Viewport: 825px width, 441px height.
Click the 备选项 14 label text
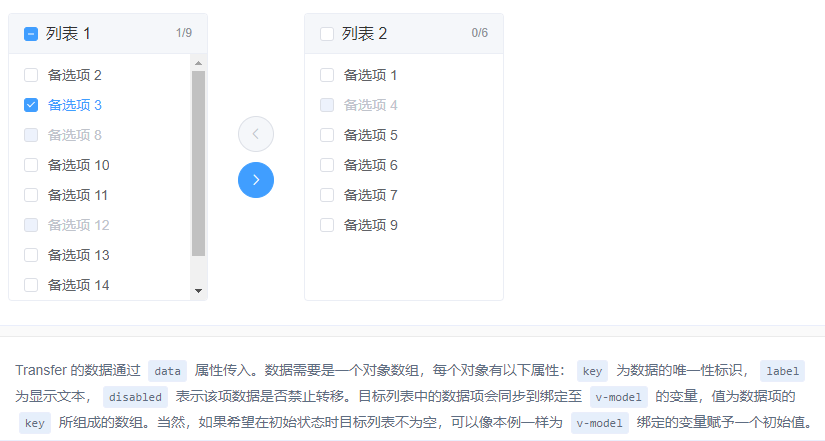click(78, 285)
